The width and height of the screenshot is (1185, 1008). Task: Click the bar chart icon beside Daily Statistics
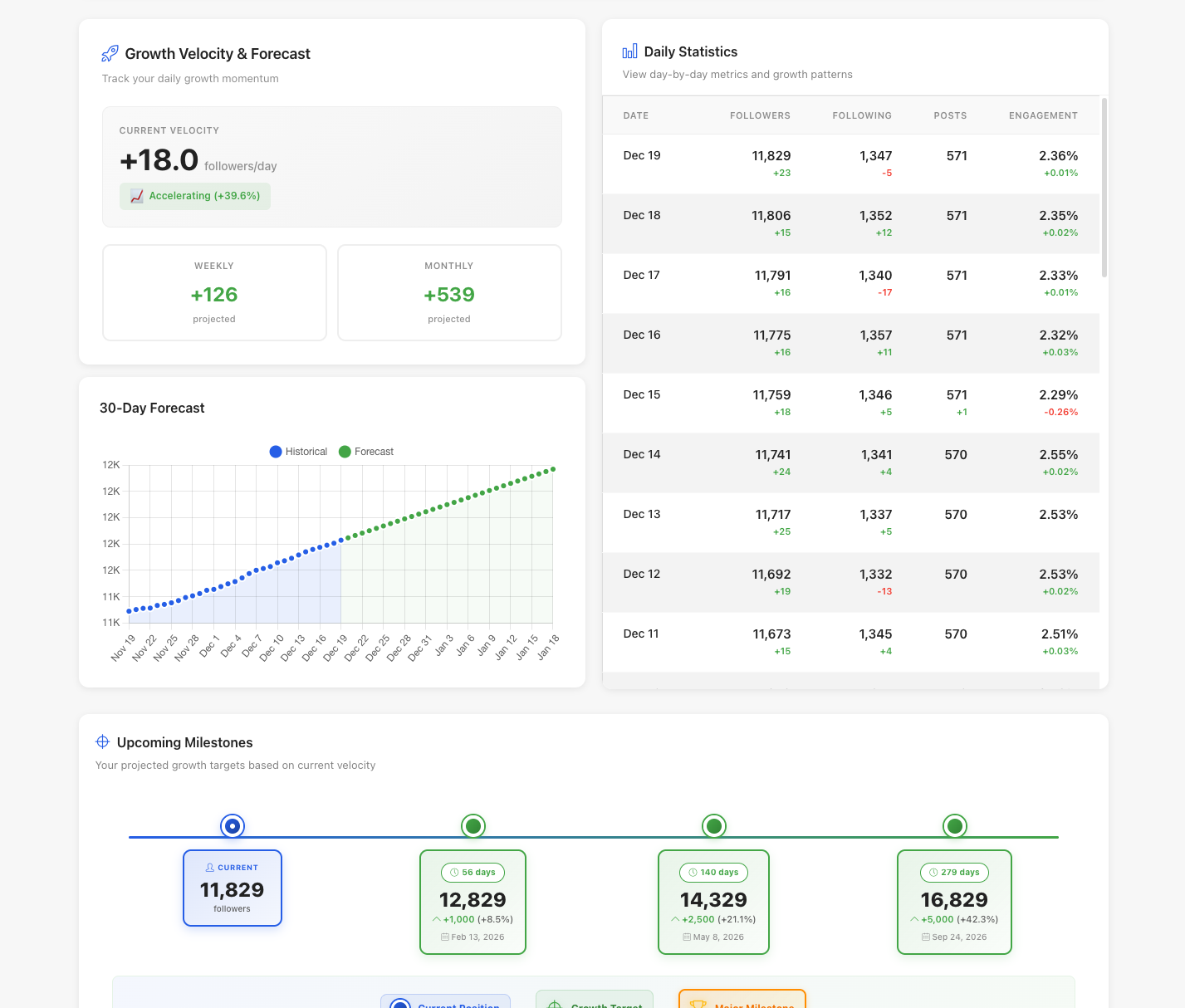[x=630, y=51]
